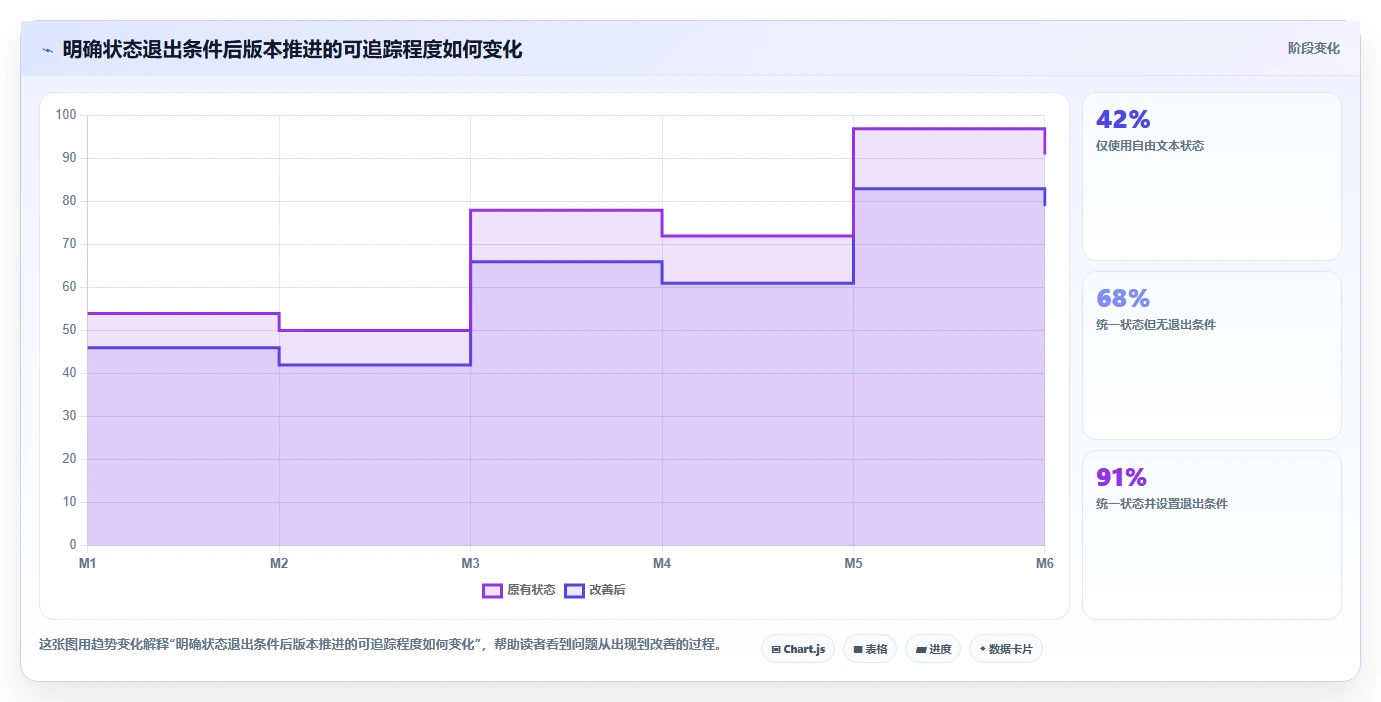Click the 0 y-axis value
1381x702 pixels.
pos(73,545)
